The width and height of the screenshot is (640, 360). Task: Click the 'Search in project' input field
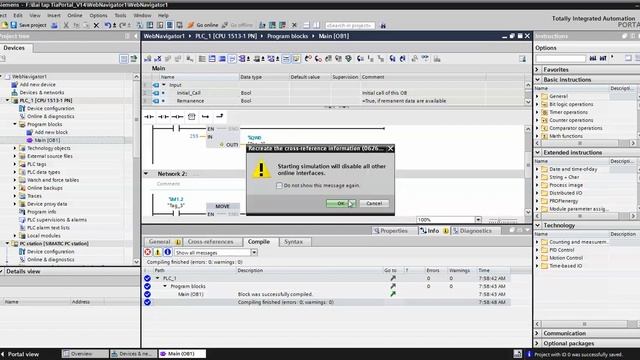(x=350, y=25)
